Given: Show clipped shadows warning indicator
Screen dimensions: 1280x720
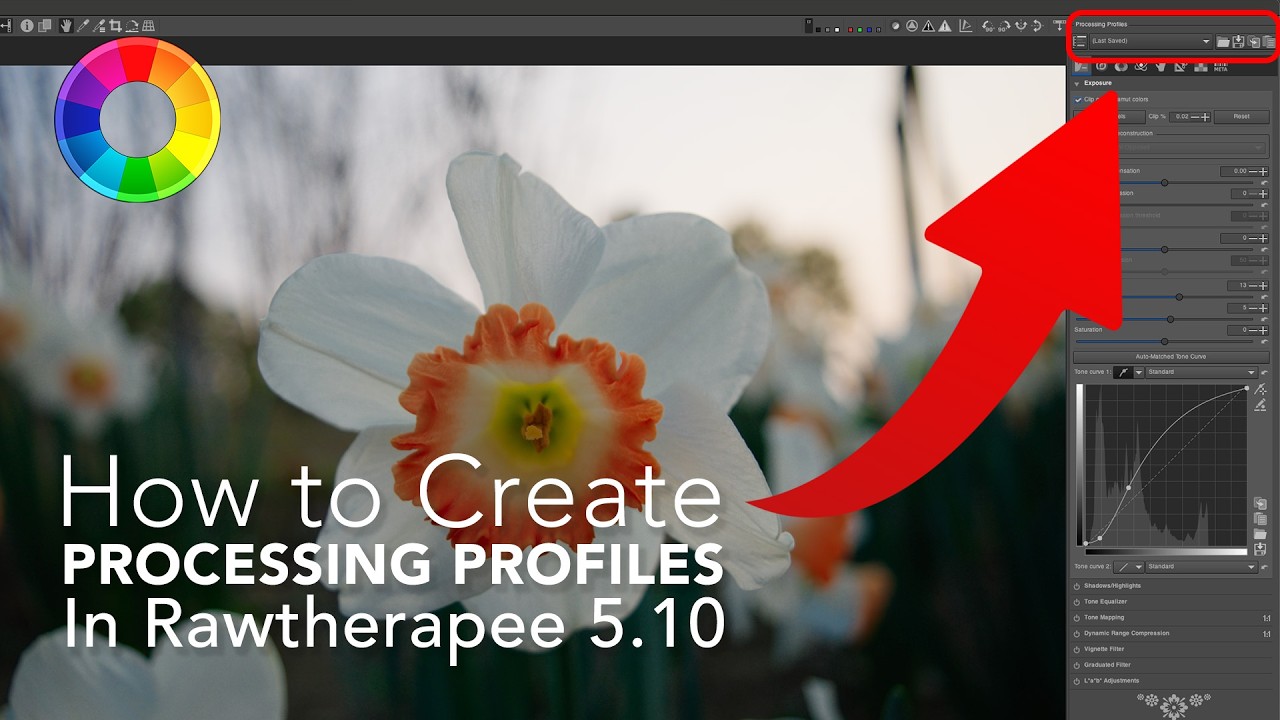Looking at the screenshot, I should pos(928,26).
